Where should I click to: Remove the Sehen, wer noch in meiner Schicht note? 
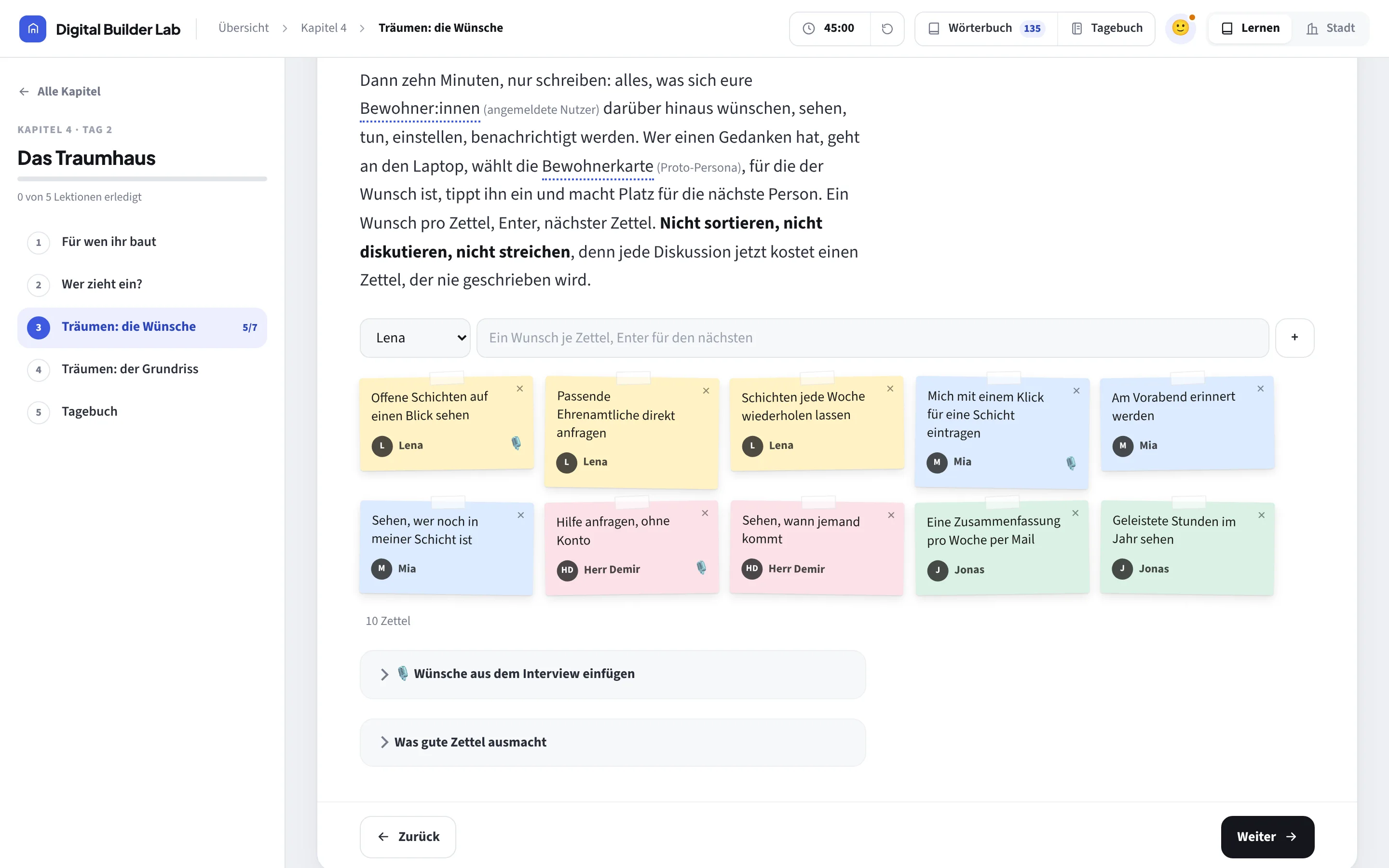pyautogui.click(x=520, y=515)
